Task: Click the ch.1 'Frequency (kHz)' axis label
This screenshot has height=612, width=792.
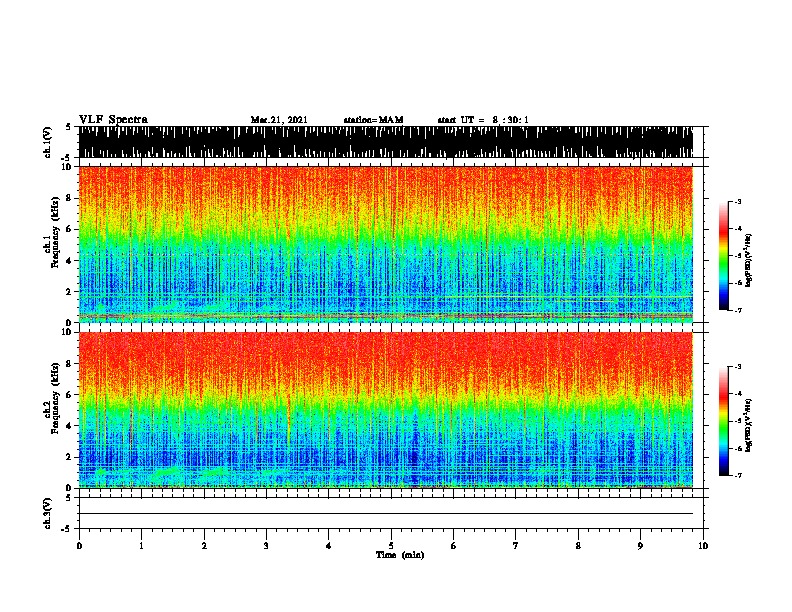Action: 56,233
